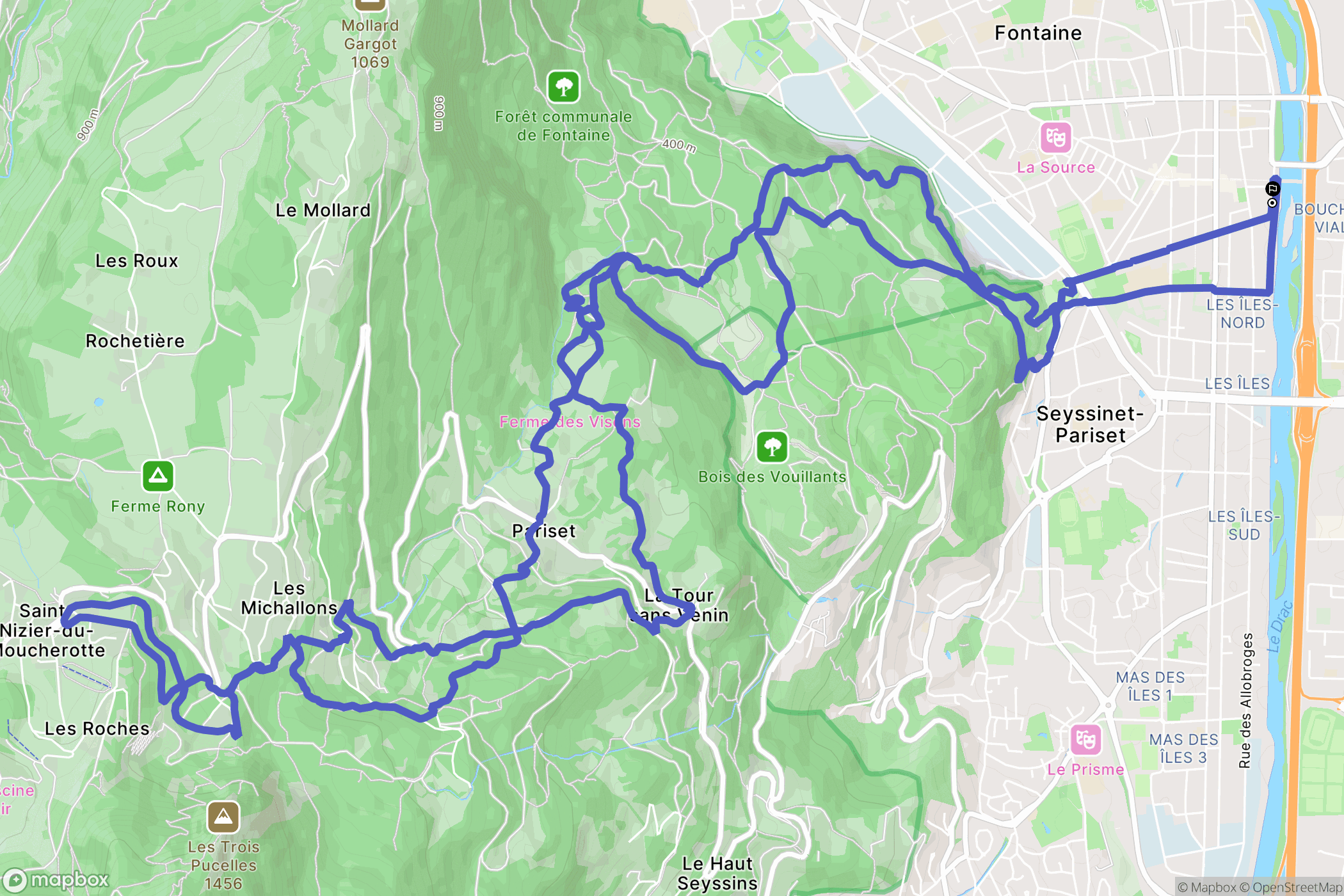The width and height of the screenshot is (1344, 896).
Task: Click the Seyssinet-Pariset town label
Action: tap(1090, 424)
